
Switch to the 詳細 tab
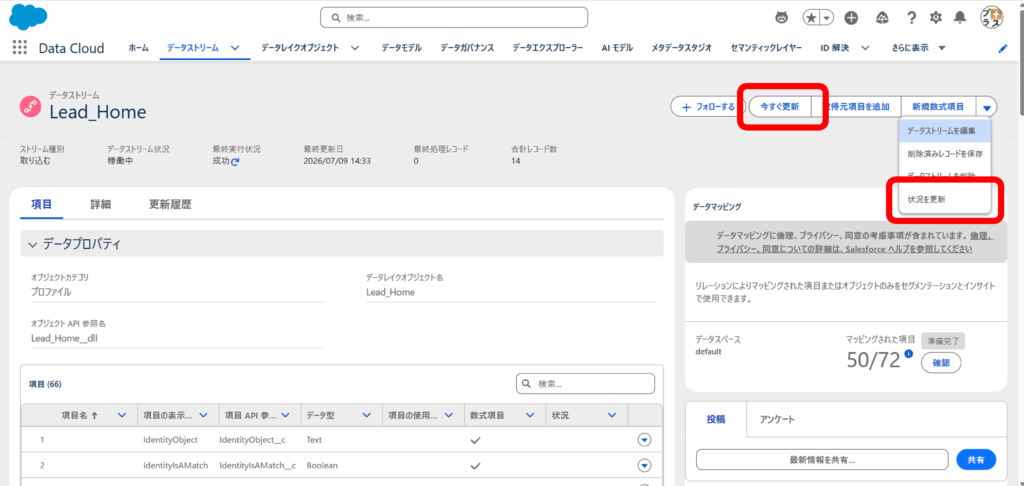(101, 204)
